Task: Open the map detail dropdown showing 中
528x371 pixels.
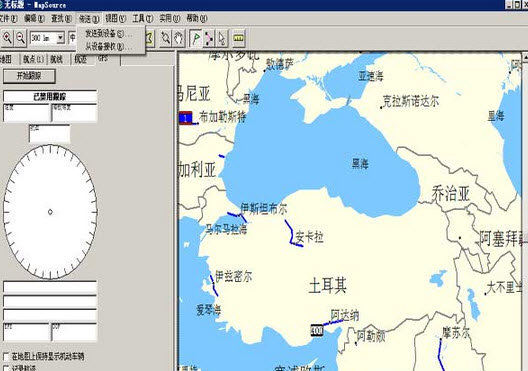Action: (72, 38)
